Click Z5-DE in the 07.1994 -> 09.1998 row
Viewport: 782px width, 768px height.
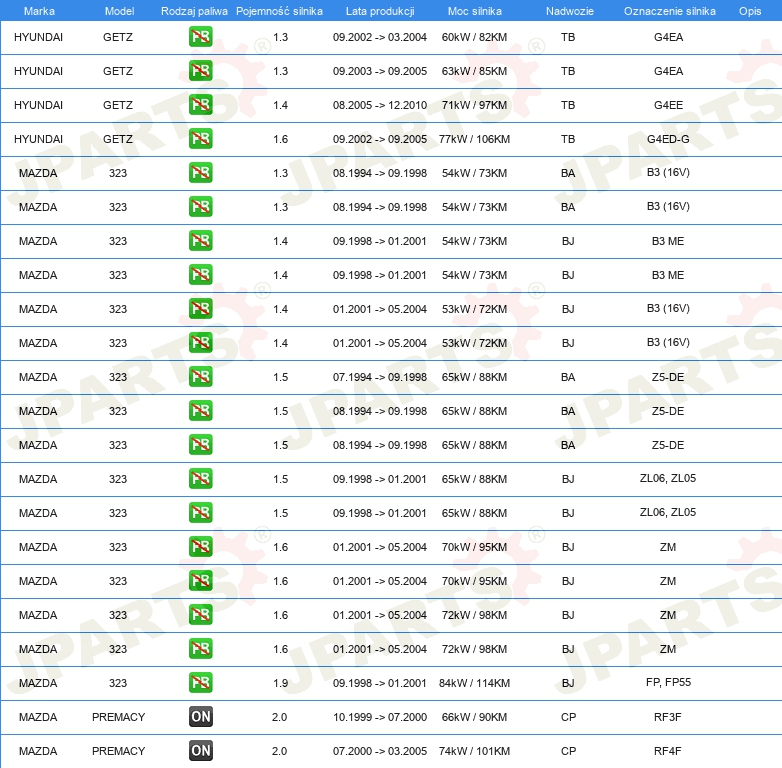pos(668,378)
